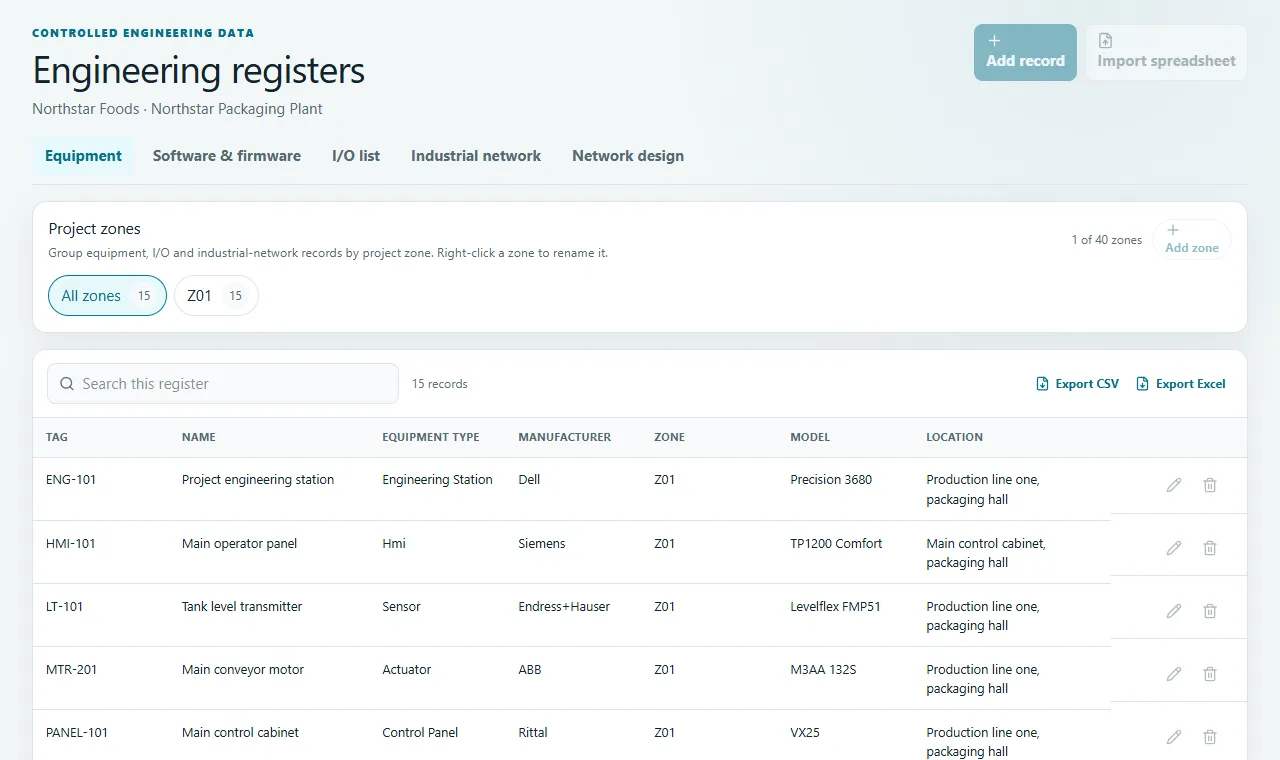Click the MODEL column header
1280x760 pixels.
(x=810, y=437)
